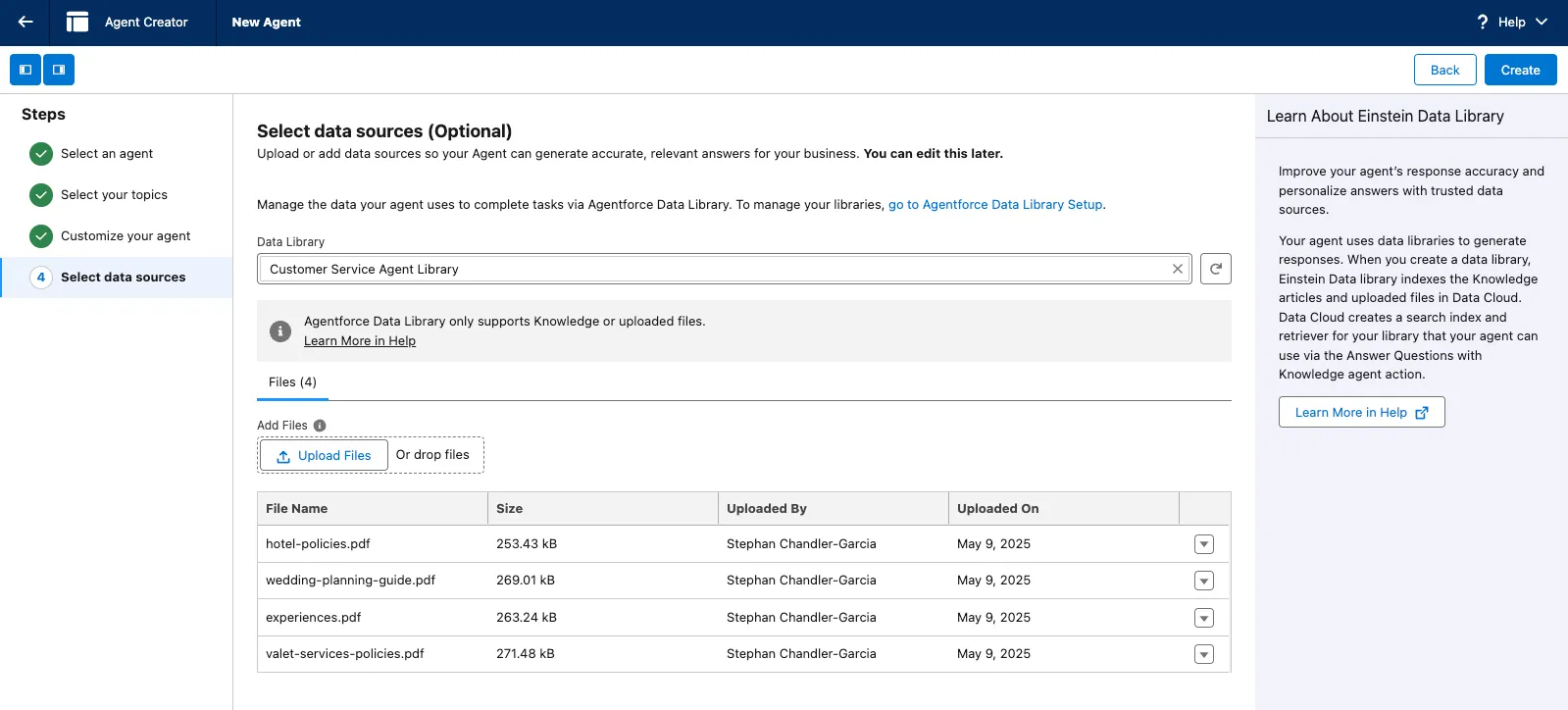The width and height of the screenshot is (1568, 710).
Task: Follow the Agentforce Data Library Setup link
Action: pyautogui.click(x=995, y=205)
